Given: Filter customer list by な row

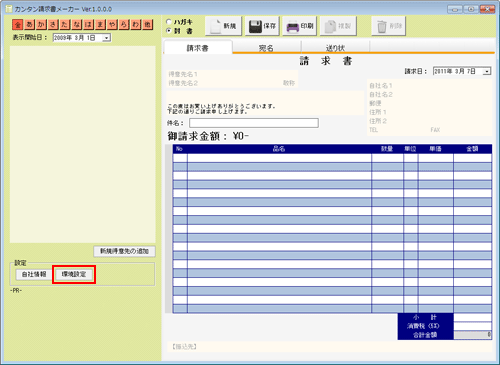Looking at the screenshot, I should point(77,24).
